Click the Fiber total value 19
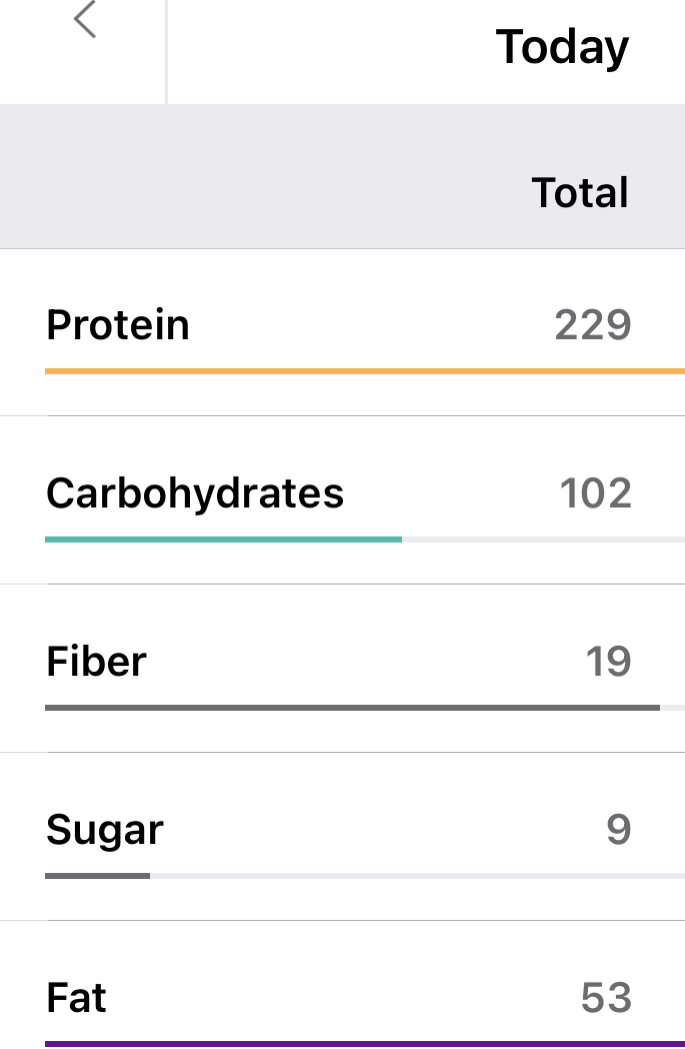685x1049 pixels. tap(608, 661)
